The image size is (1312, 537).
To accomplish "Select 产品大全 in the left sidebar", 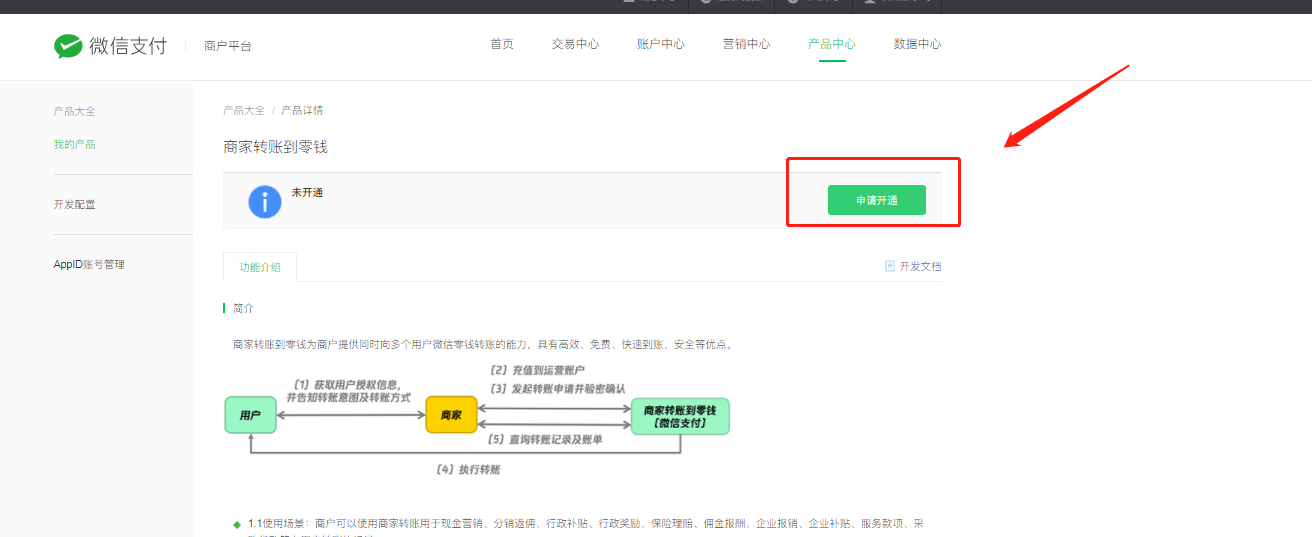I will (x=74, y=111).
